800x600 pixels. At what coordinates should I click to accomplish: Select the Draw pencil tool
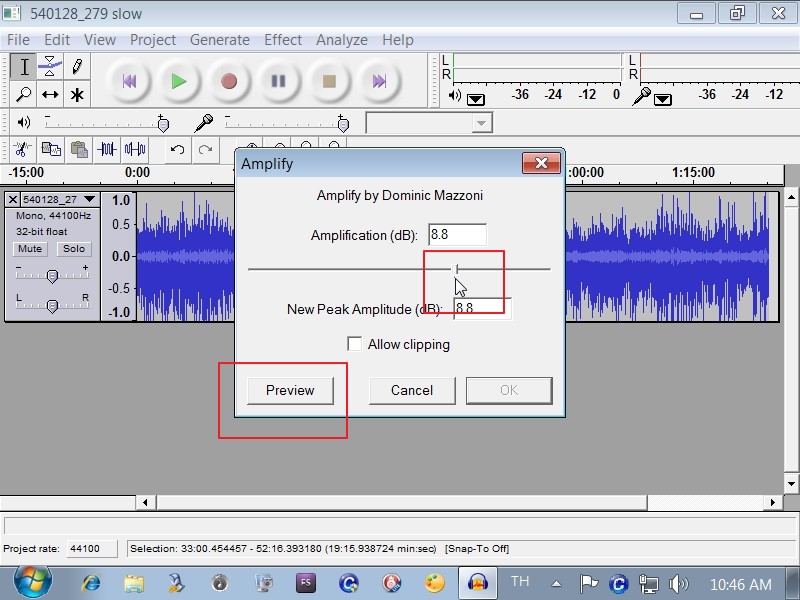77,67
